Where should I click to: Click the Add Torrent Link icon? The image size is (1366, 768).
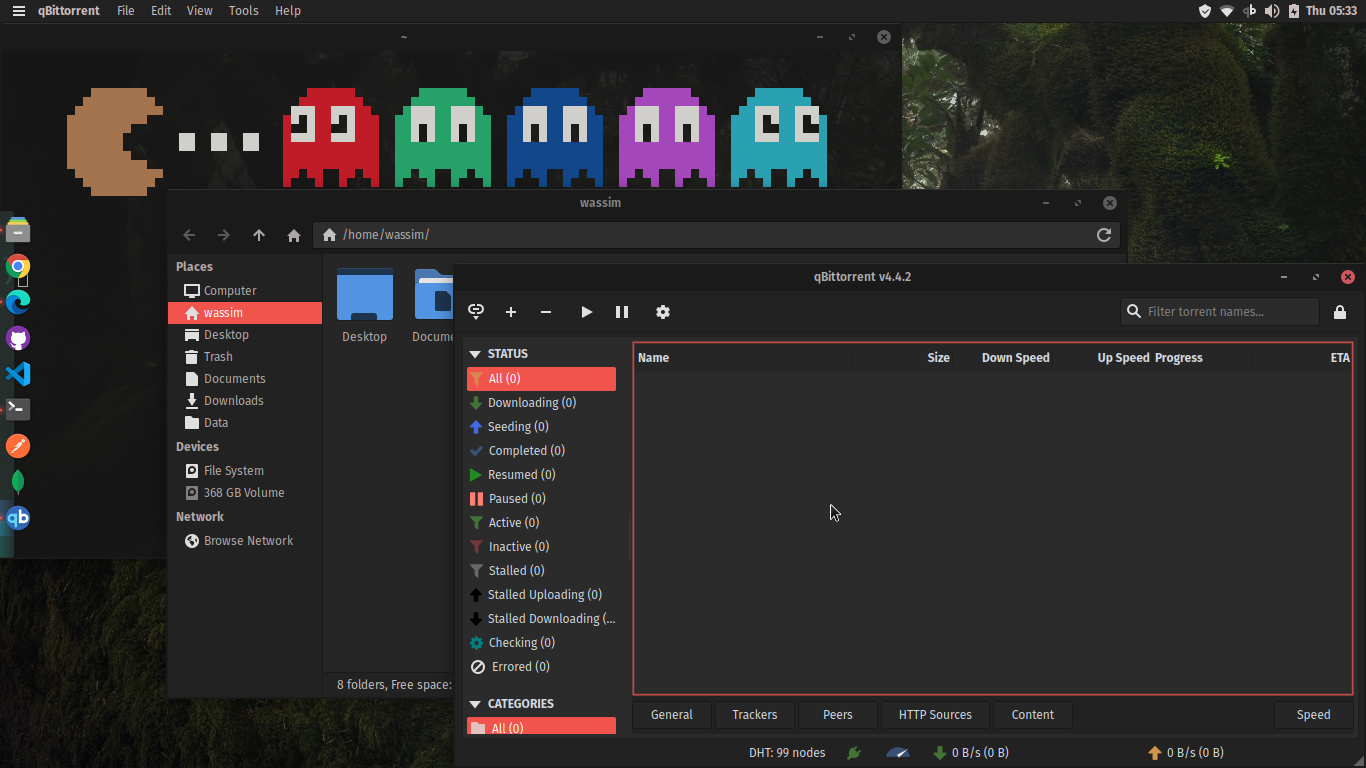click(476, 312)
